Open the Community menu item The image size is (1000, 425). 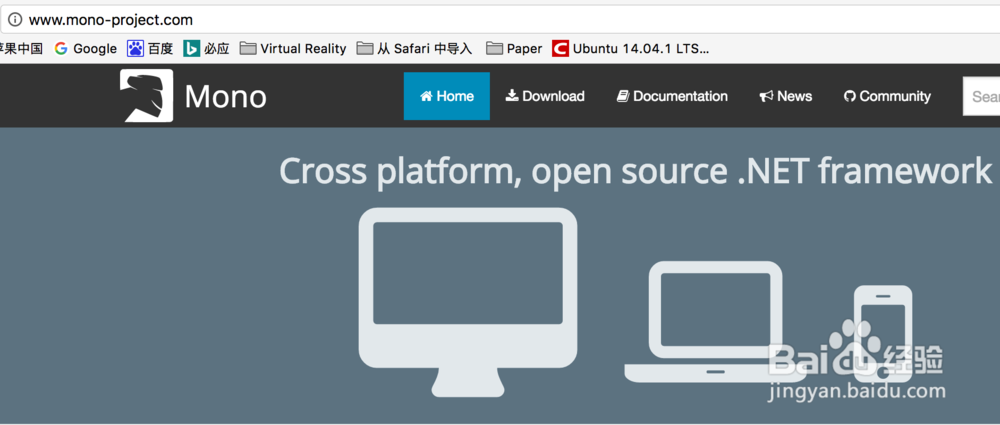coord(887,96)
